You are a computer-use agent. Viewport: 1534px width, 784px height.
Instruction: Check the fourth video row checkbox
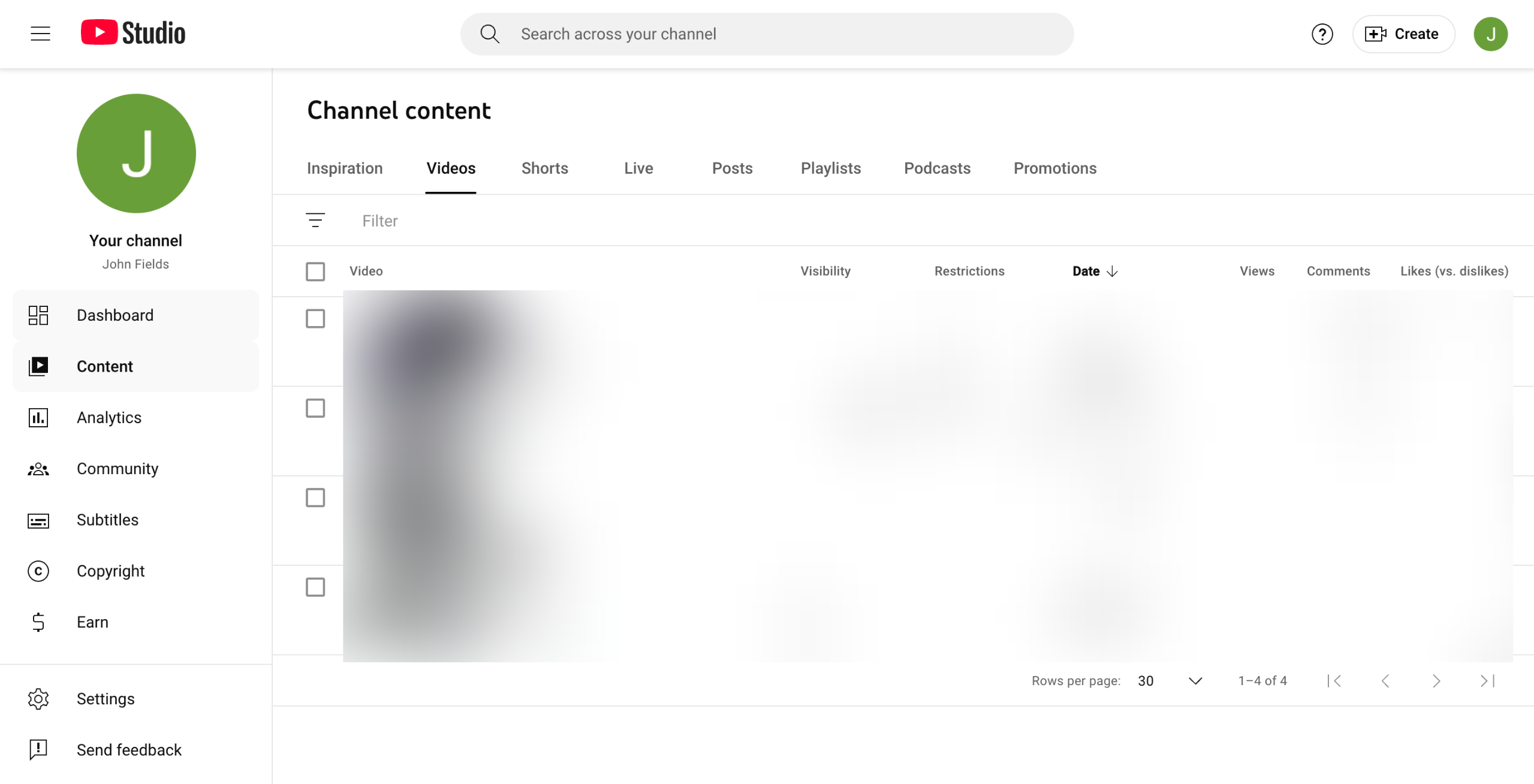point(315,587)
